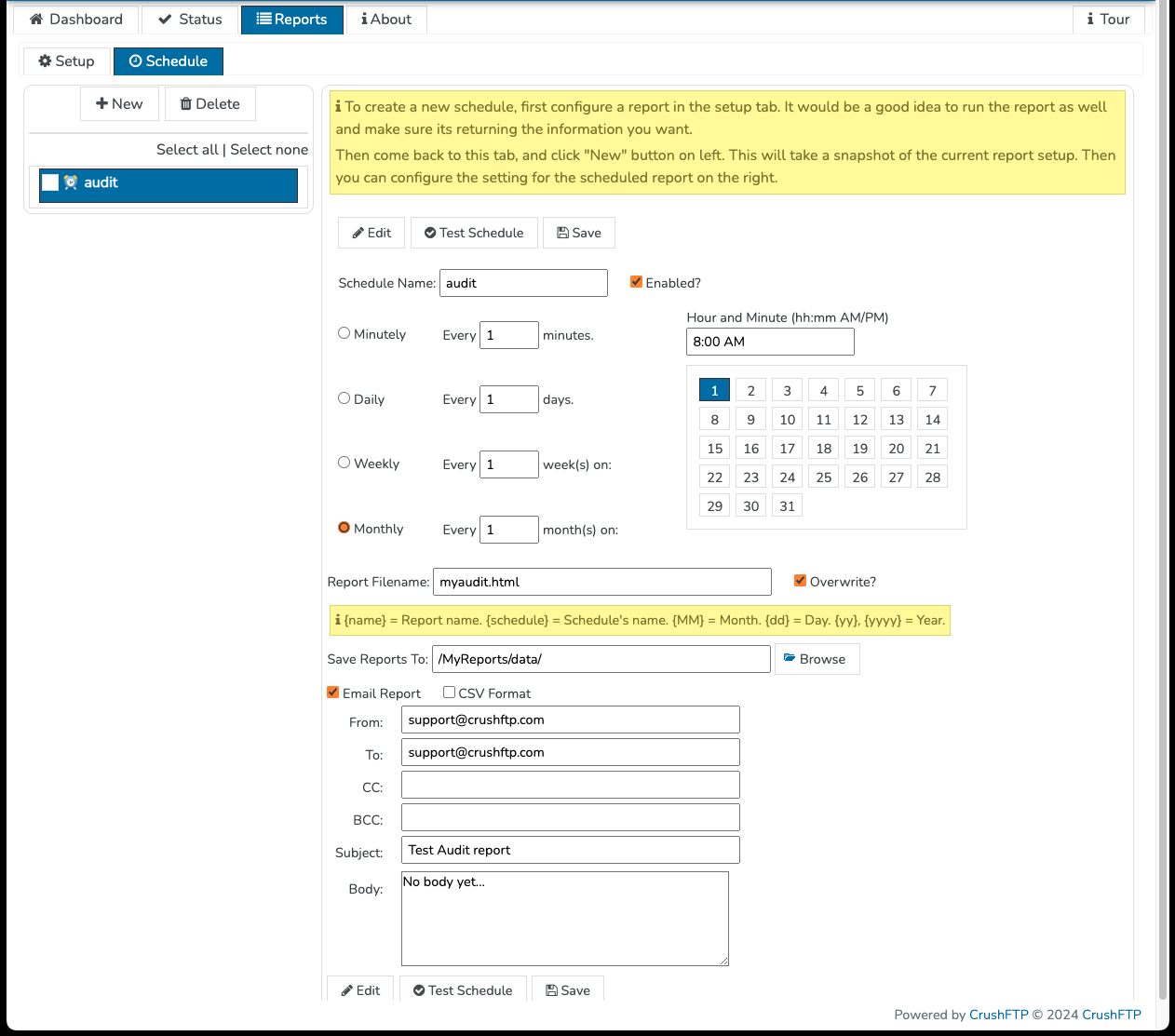Click the BCC email field
Screen dimensions: 1175x1036
coord(571,817)
